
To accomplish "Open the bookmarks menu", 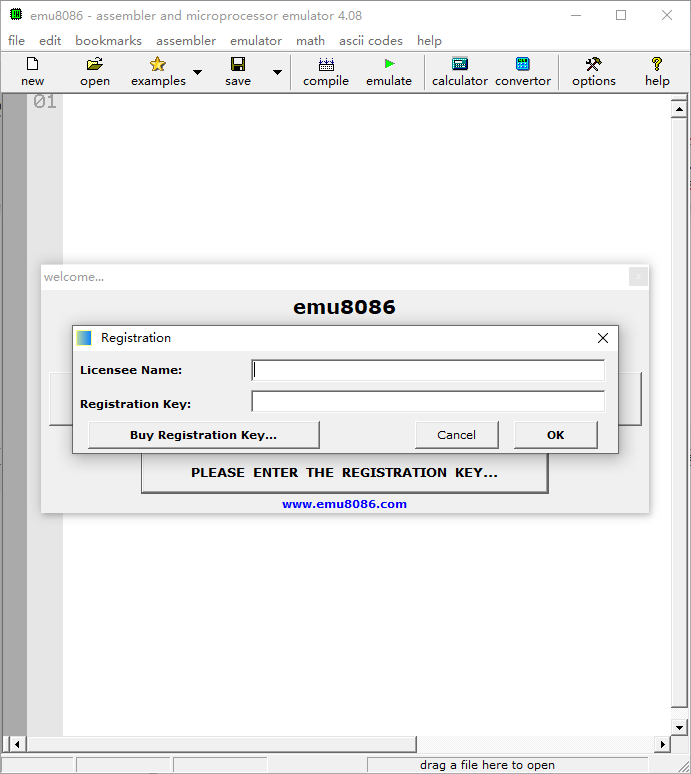I will click(108, 40).
